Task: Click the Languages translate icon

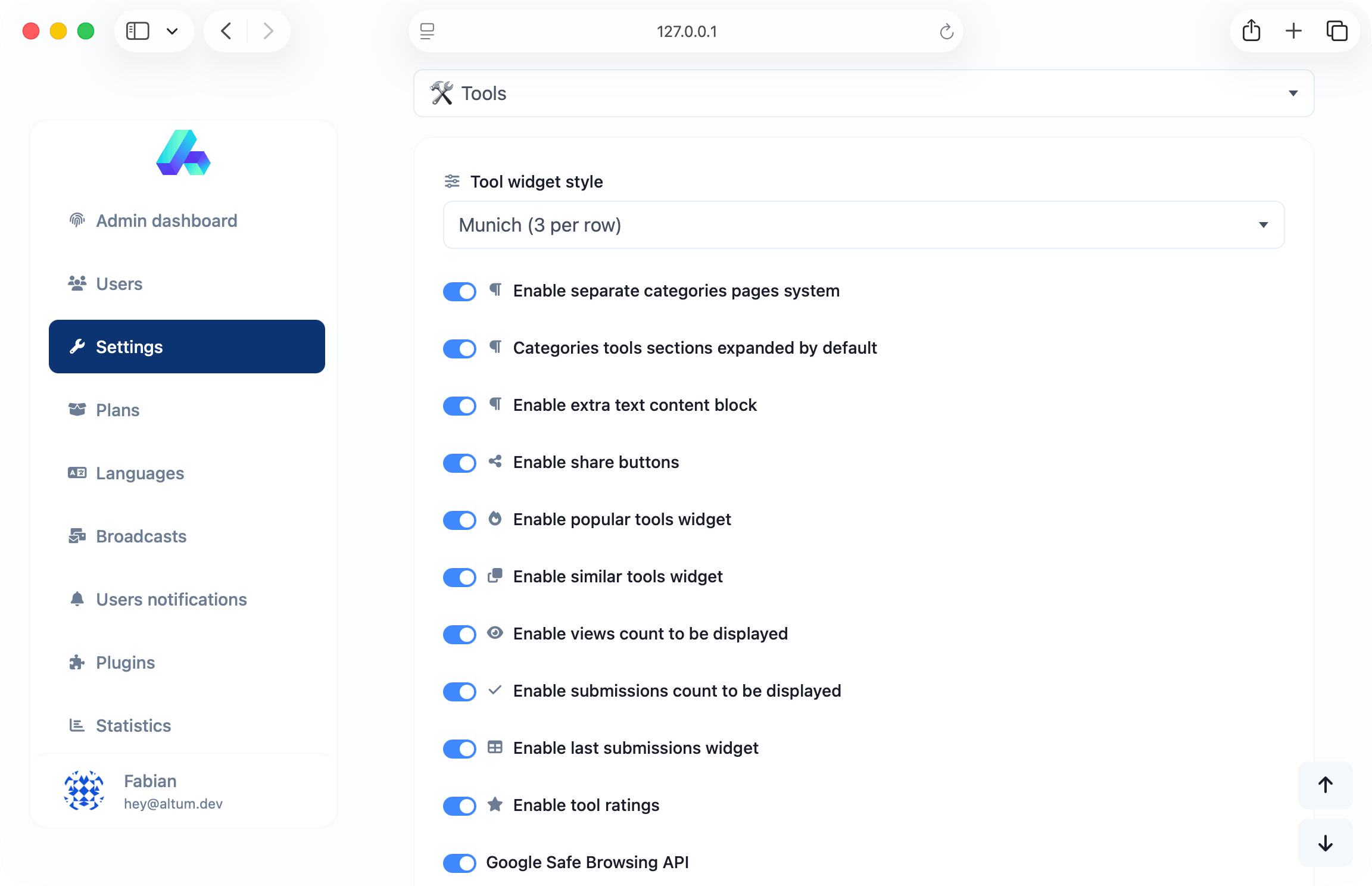Action: tap(77, 473)
